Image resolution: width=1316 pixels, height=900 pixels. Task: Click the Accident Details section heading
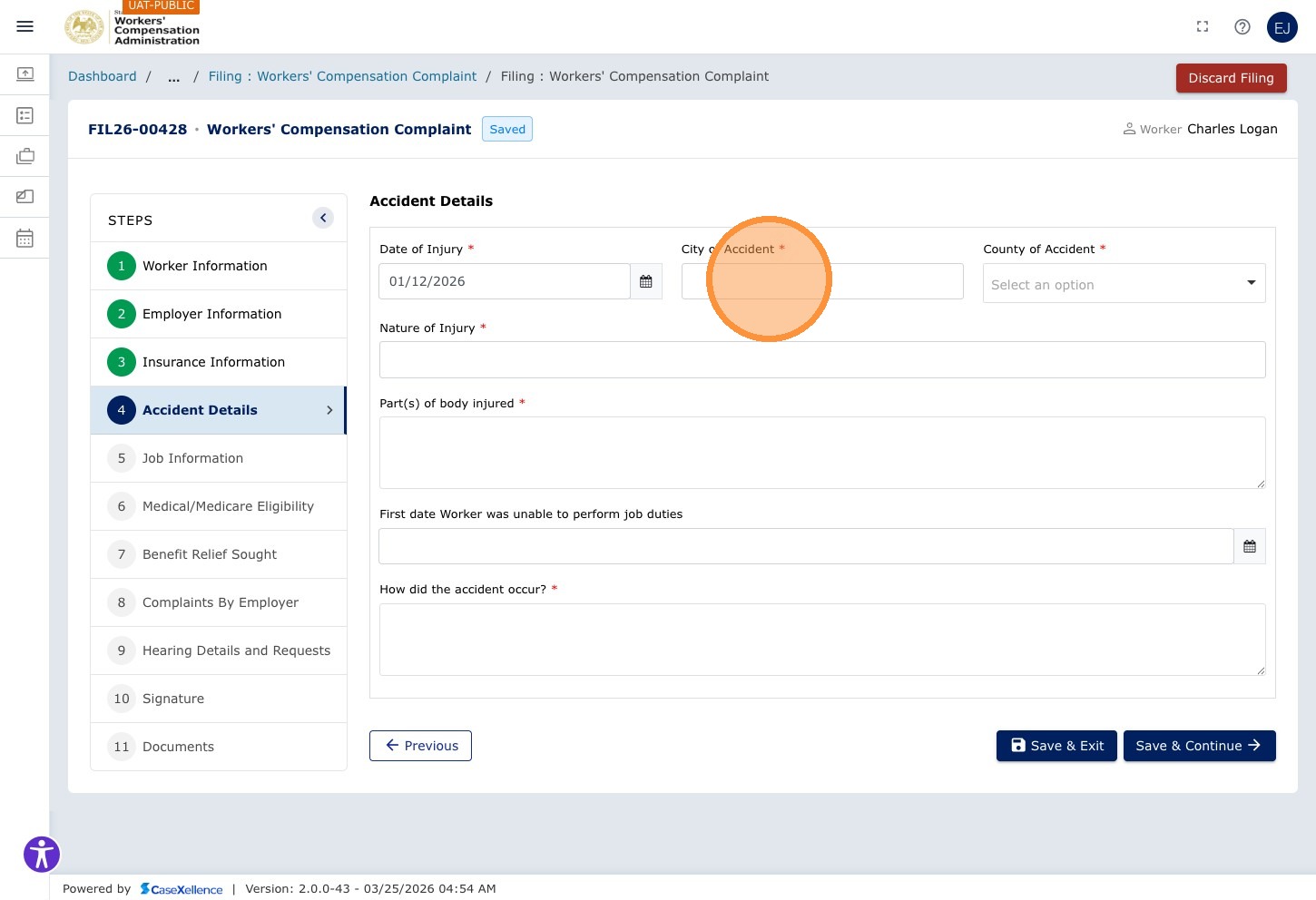click(x=431, y=201)
